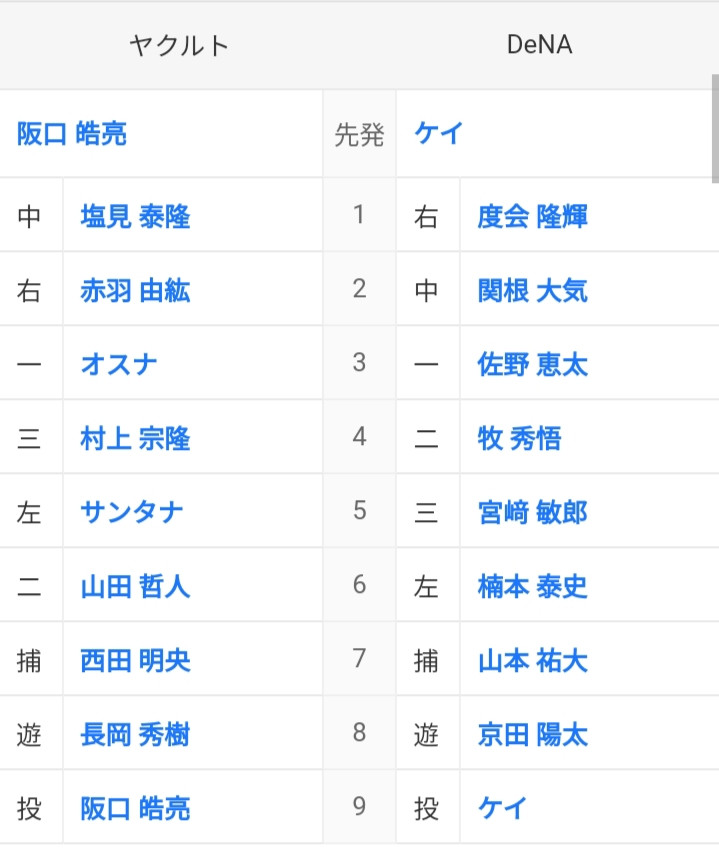Screen dimensions: 719x867
Task: Click the vertical scrollbar thumb on right
Action: (x=715, y=128)
